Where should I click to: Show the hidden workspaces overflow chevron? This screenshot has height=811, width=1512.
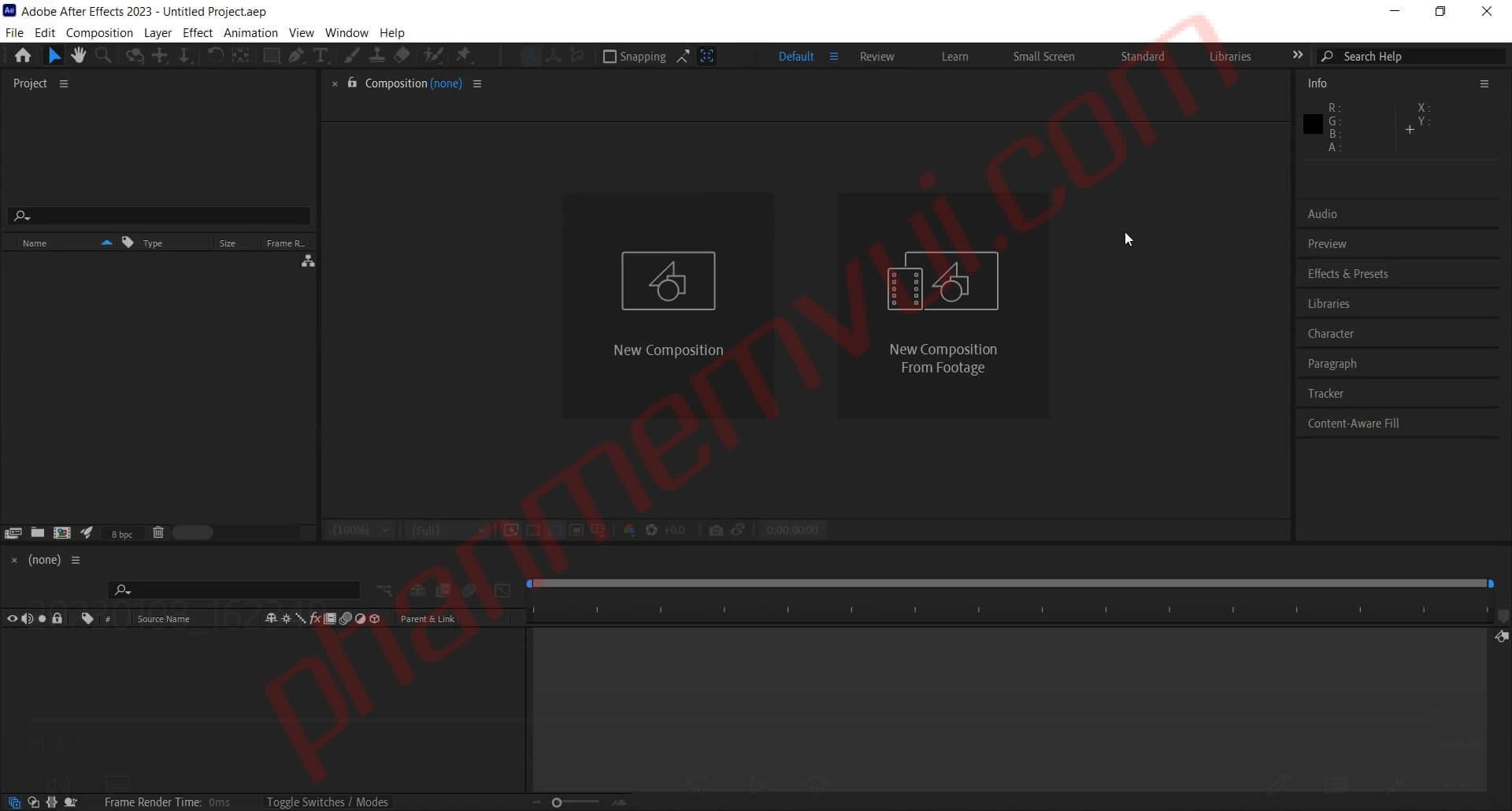point(1298,56)
